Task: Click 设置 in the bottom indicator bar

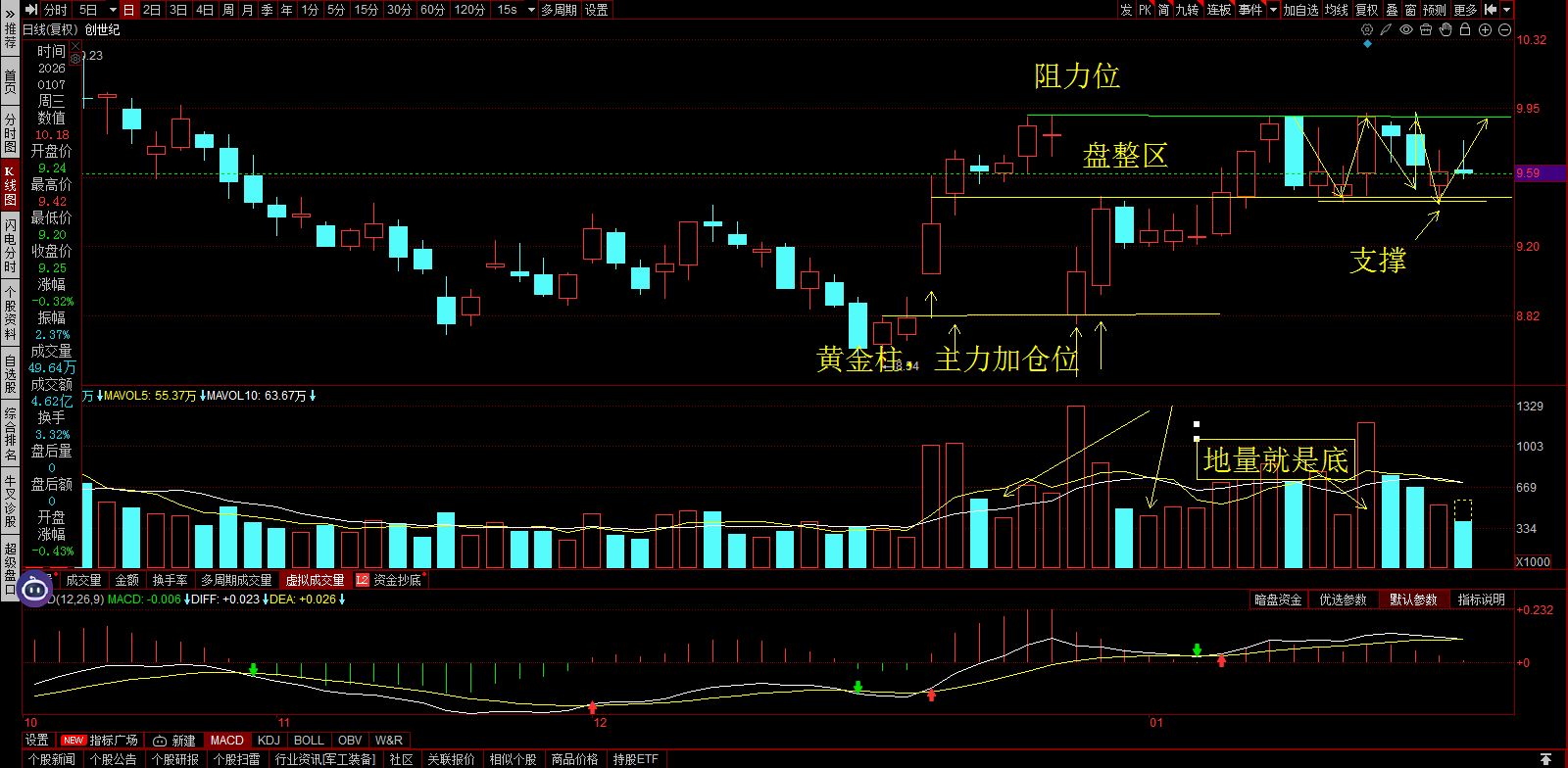Action: tap(37, 741)
